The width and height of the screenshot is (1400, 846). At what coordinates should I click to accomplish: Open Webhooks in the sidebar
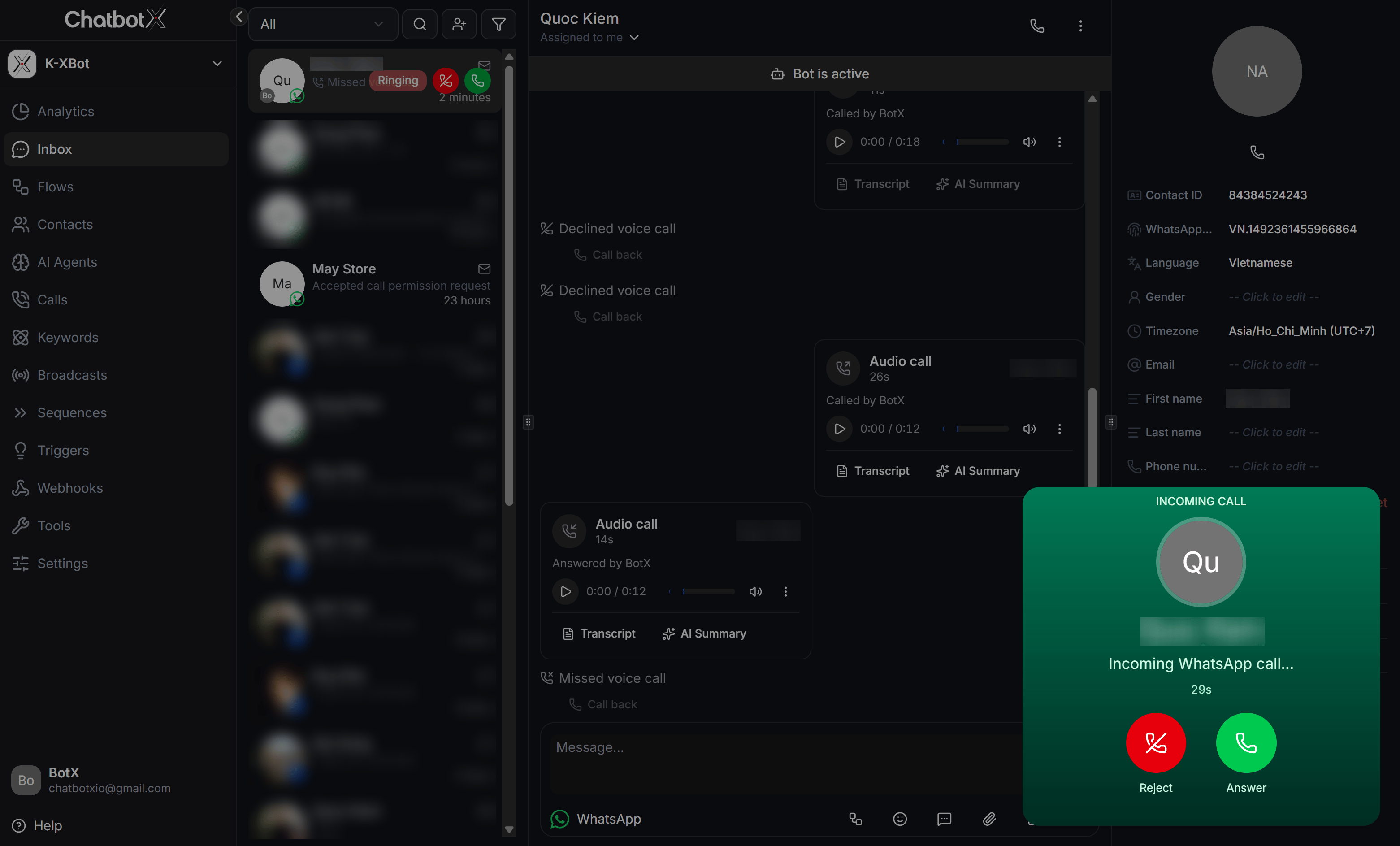pos(116,488)
